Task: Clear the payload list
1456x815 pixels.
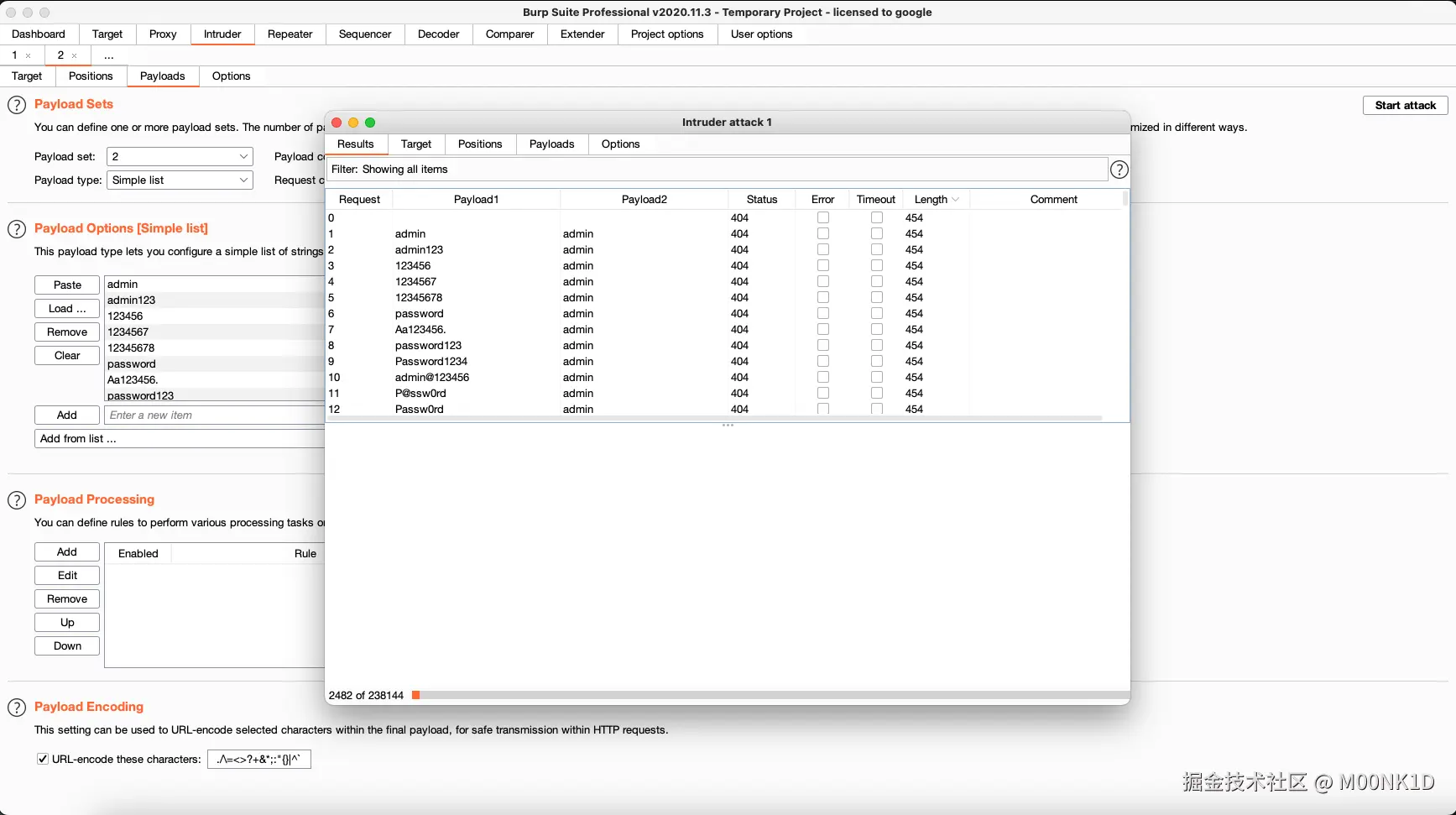Action: [x=67, y=356]
